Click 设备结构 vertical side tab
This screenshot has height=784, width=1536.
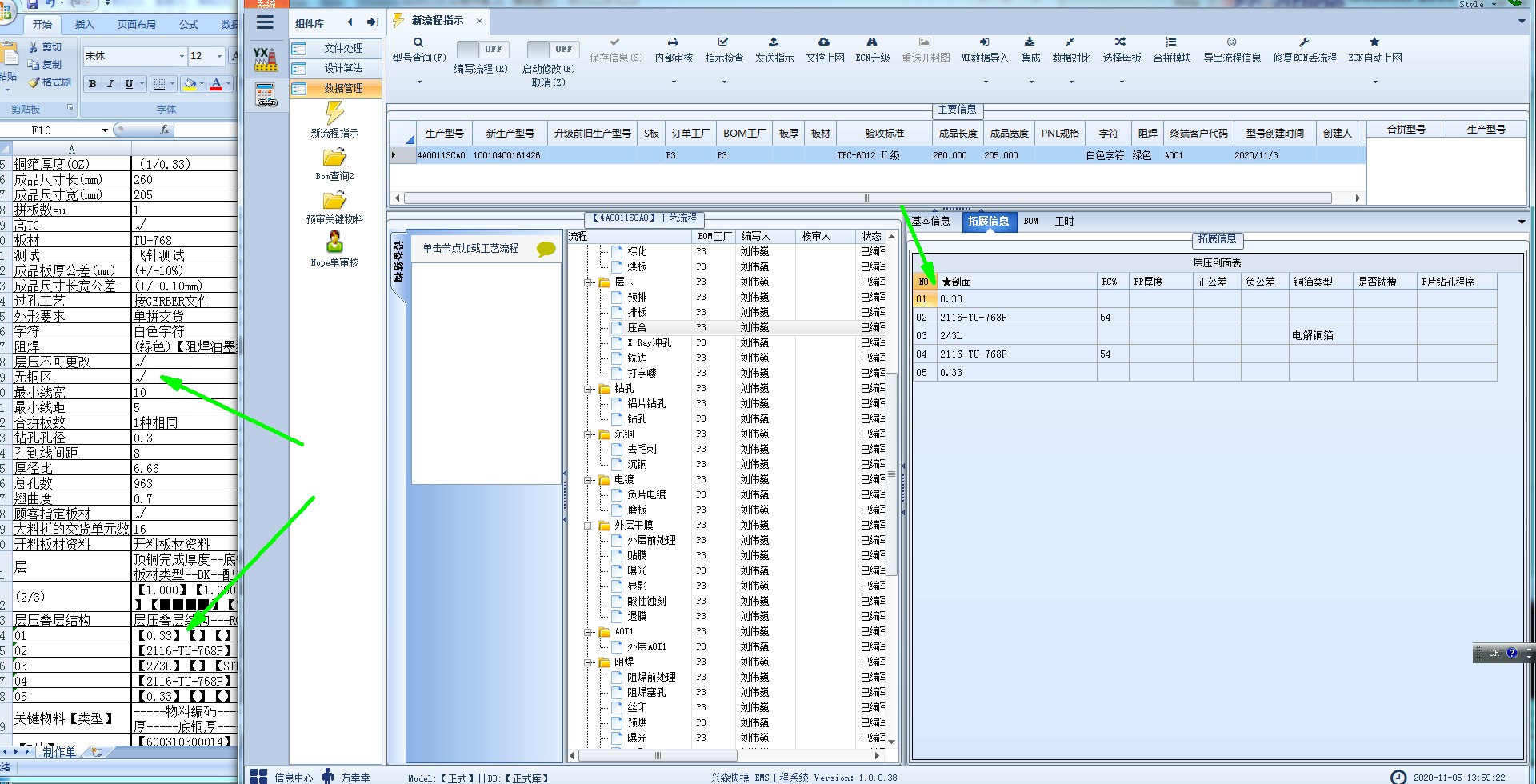(x=398, y=263)
